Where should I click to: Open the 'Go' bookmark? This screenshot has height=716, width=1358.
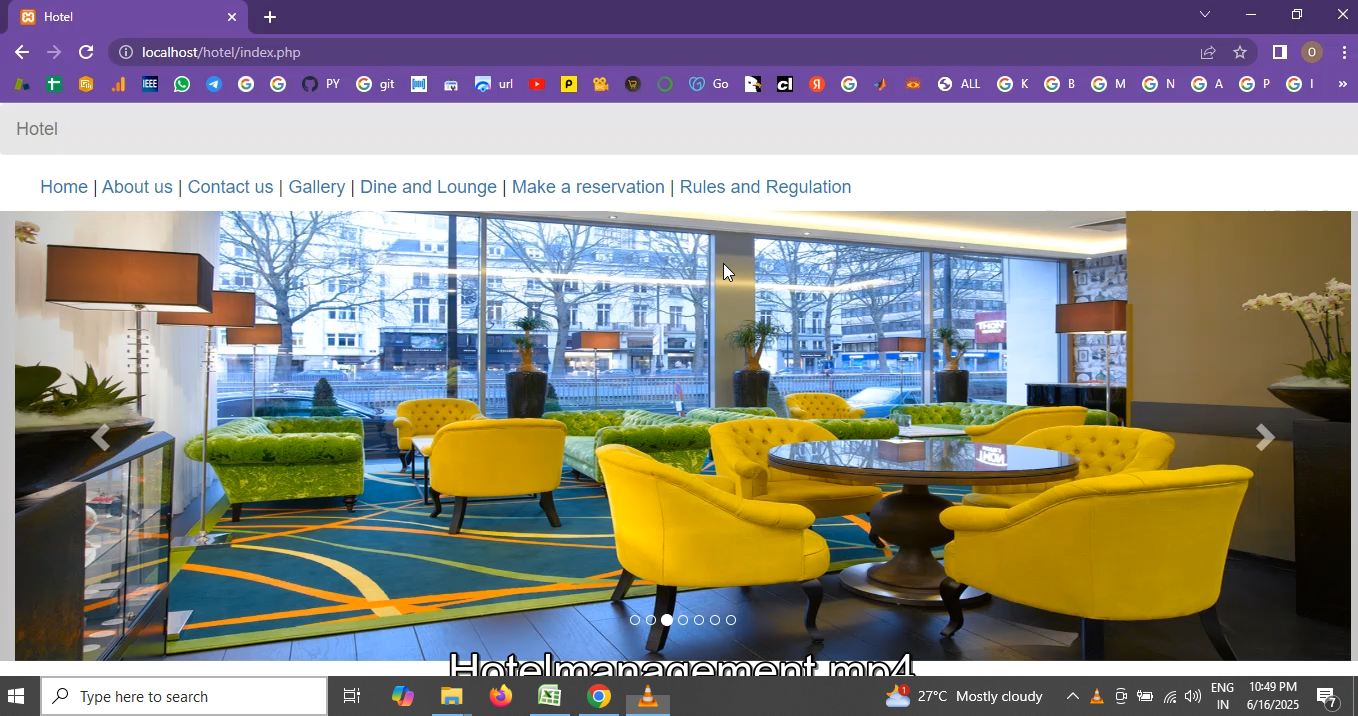pos(709,84)
